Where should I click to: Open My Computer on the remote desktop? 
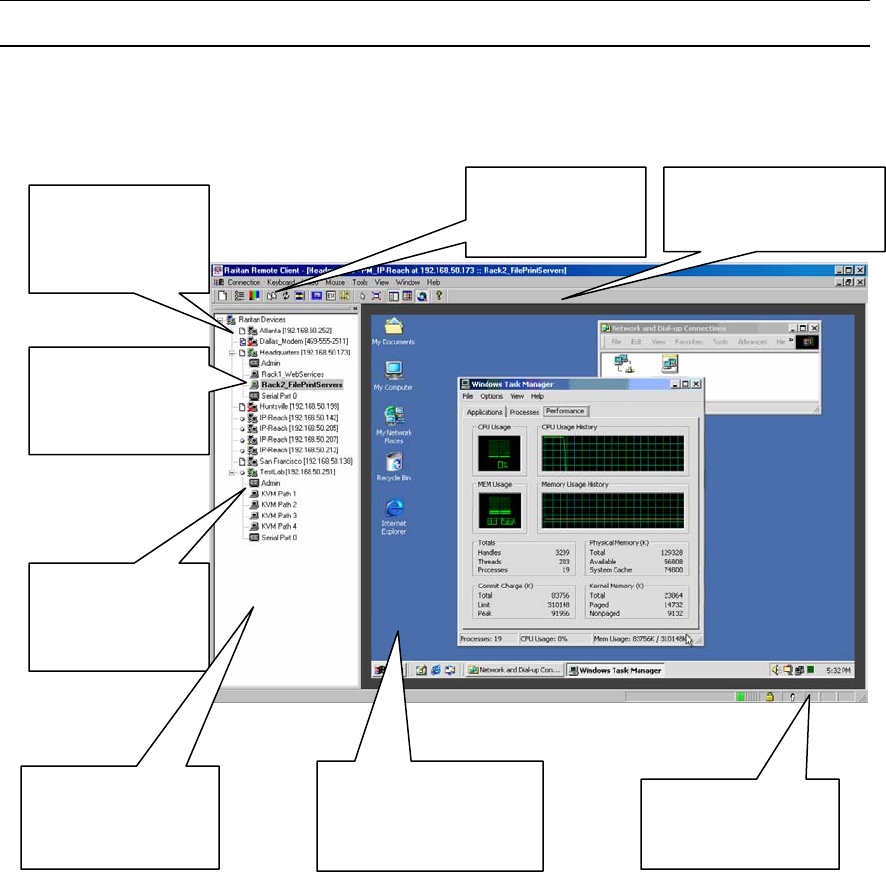point(393,376)
